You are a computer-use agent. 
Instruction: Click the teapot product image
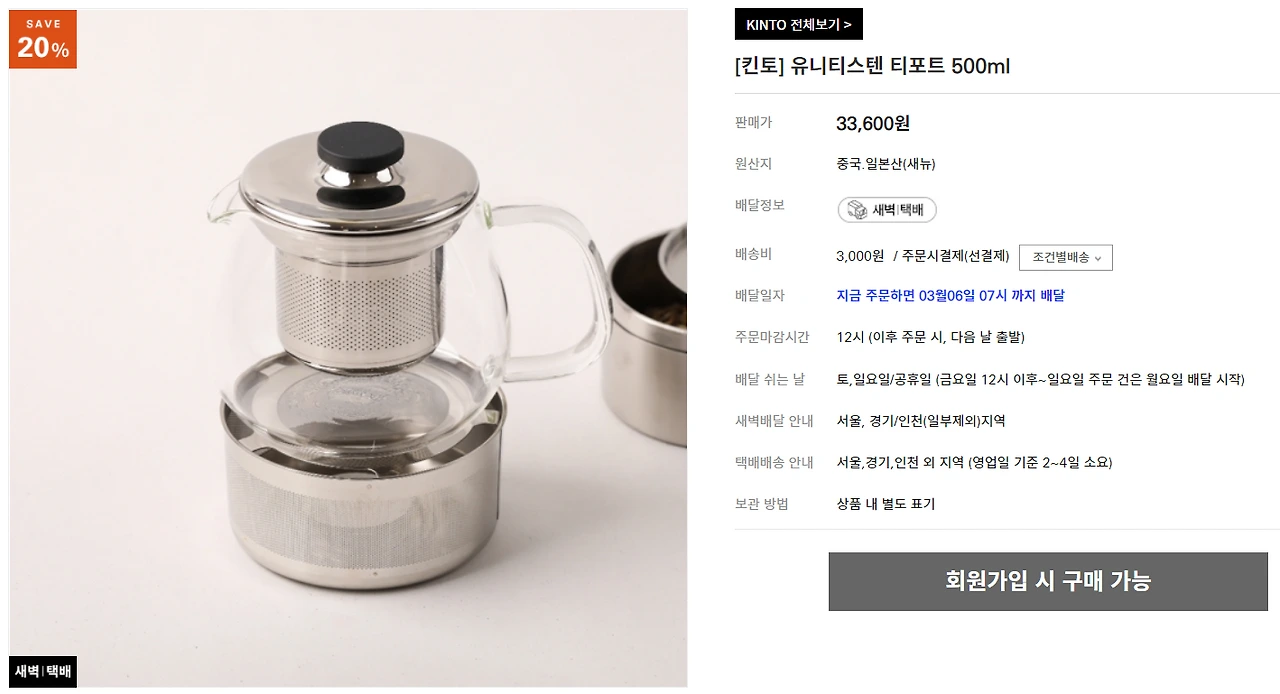point(349,349)
